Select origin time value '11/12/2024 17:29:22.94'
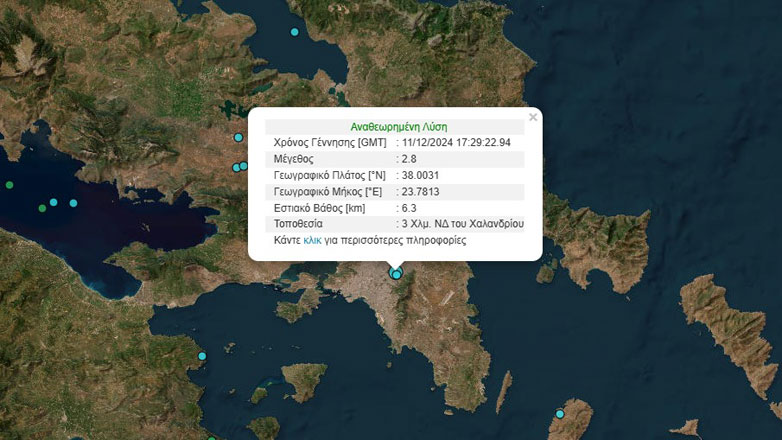Screen dimensions: 782x440 tap(456, 143)
